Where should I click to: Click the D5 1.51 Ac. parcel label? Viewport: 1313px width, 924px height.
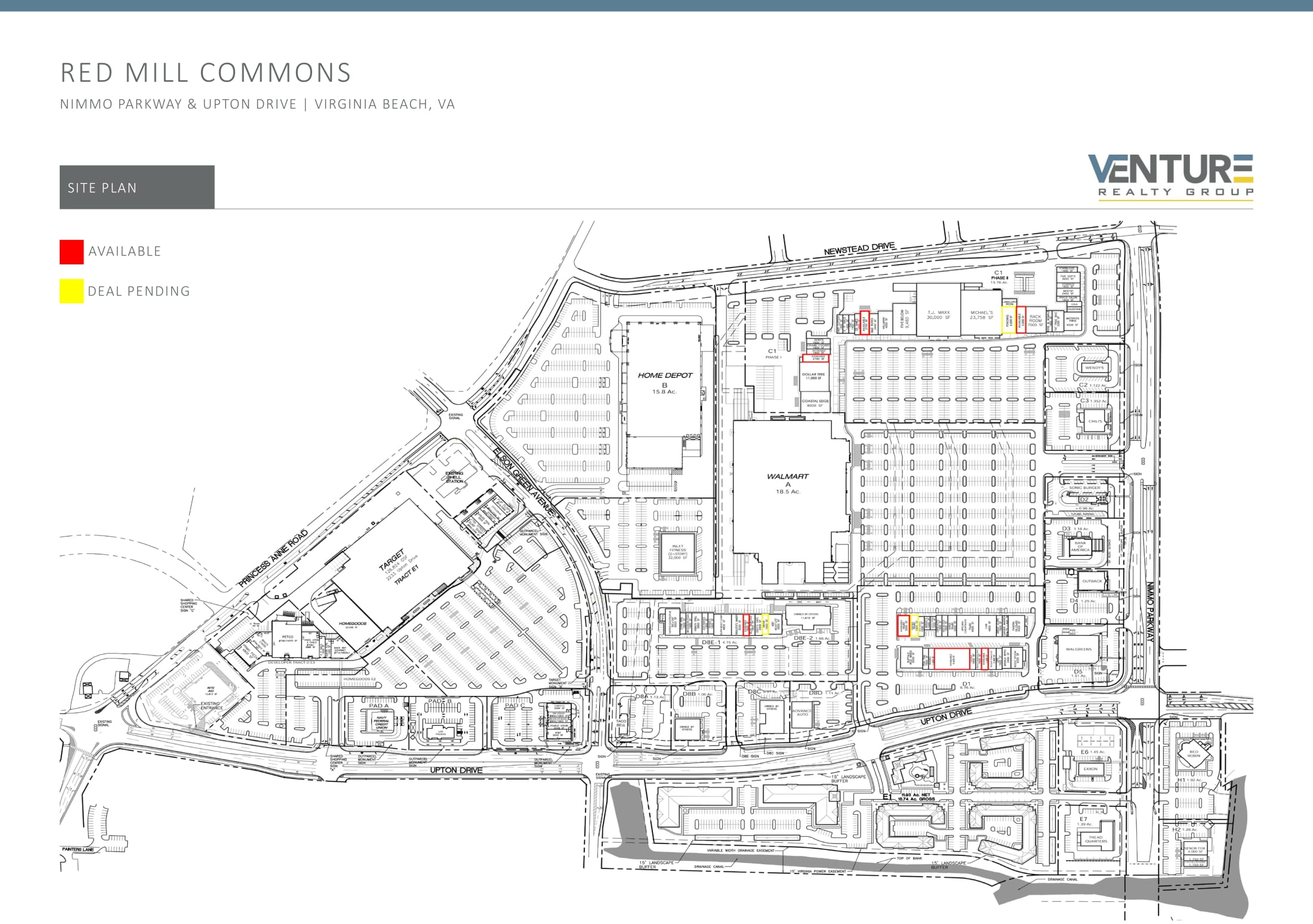[x=1078, y=673]
